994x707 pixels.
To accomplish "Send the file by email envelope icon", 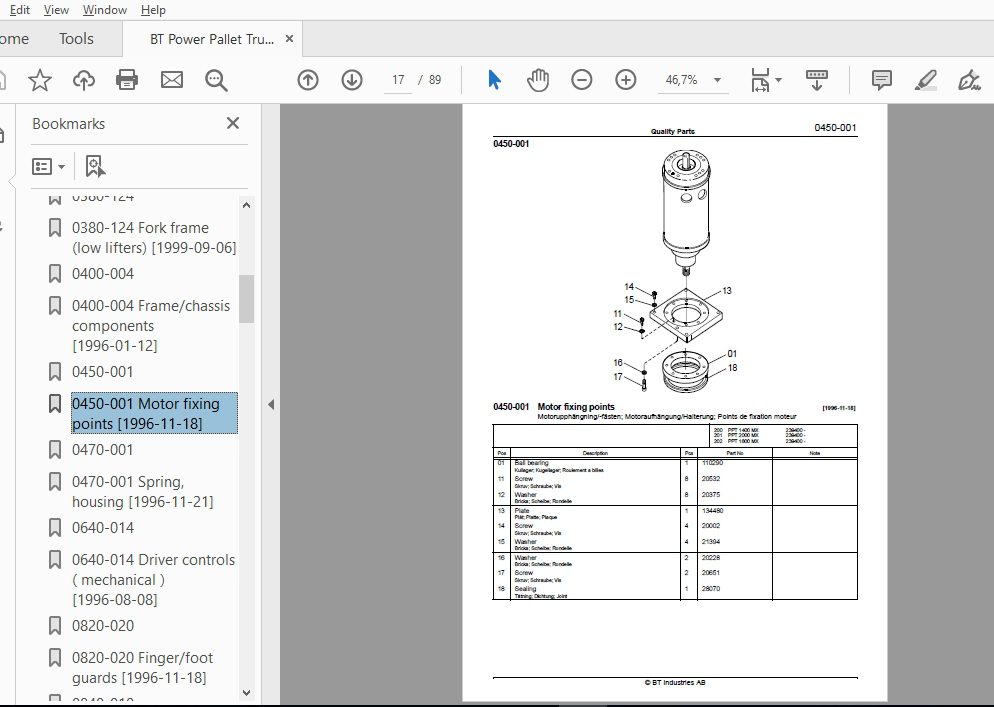I will click(172, 80).
